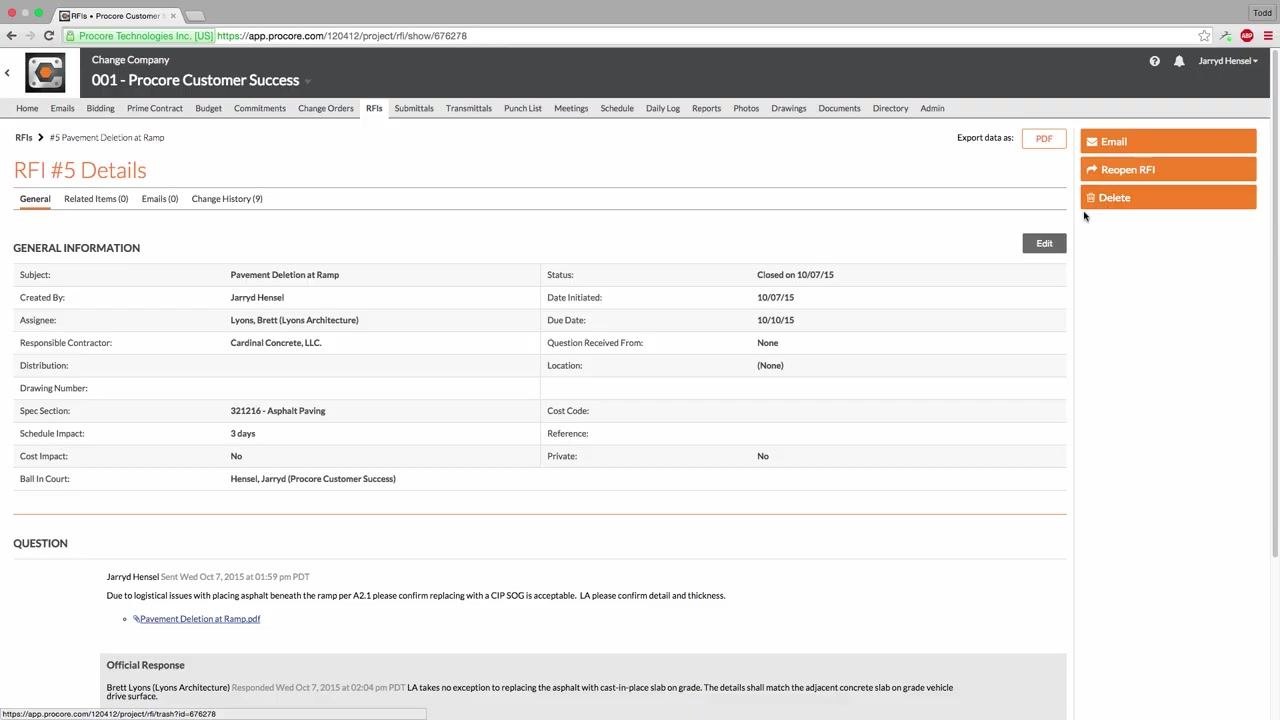Open the Punch List tool
Viewport: 1280px width, 720px height.
click(523, 108)
